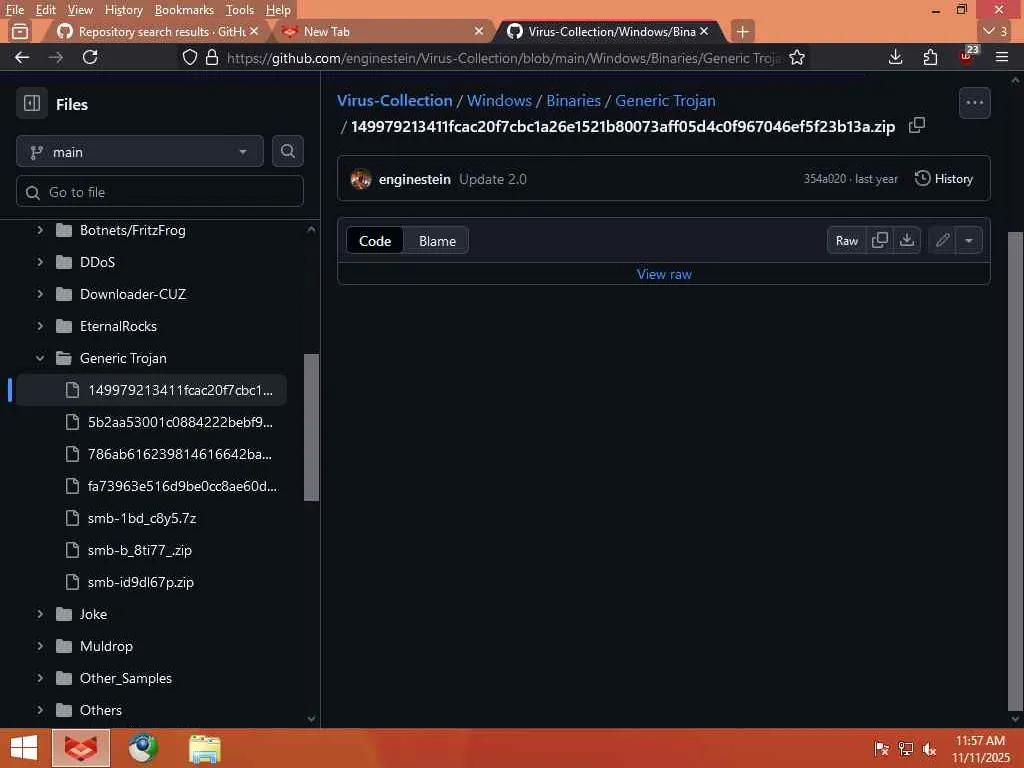1024x768 pixels.
Task: Open Windows Start menu
Action: pos(24,748)
